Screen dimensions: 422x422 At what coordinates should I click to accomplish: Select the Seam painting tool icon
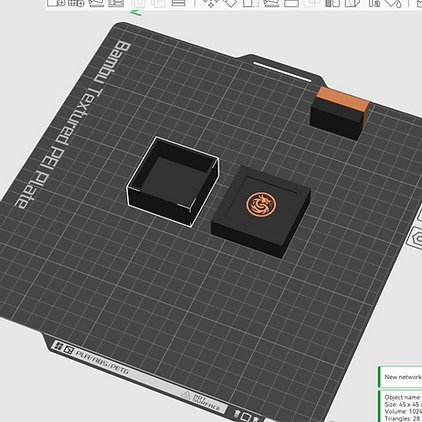tap(353, 3)
